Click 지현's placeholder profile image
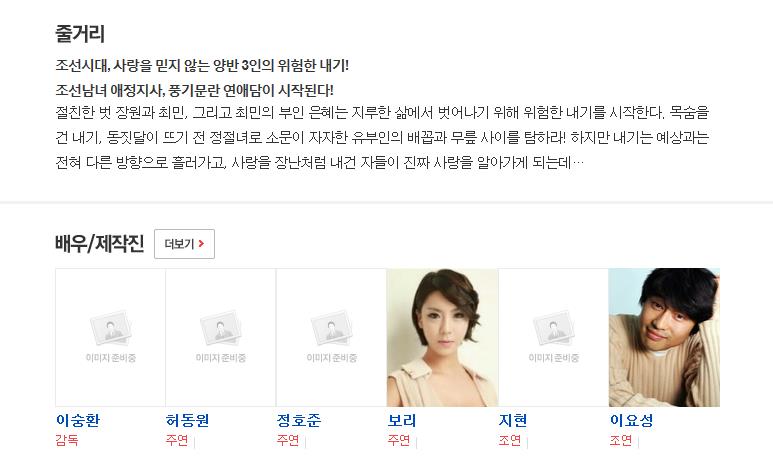The image size is (773, 473). pos(553,337)
